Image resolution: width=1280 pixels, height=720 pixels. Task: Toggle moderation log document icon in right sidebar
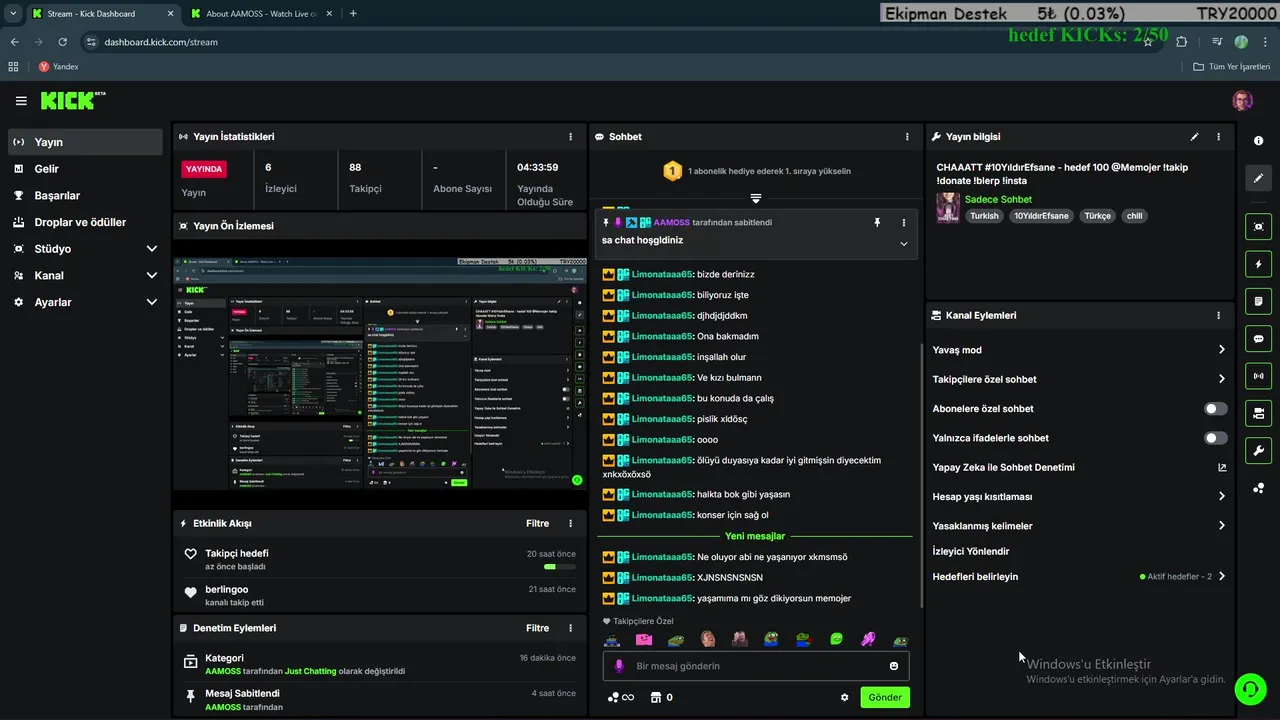coord(1259,301)
